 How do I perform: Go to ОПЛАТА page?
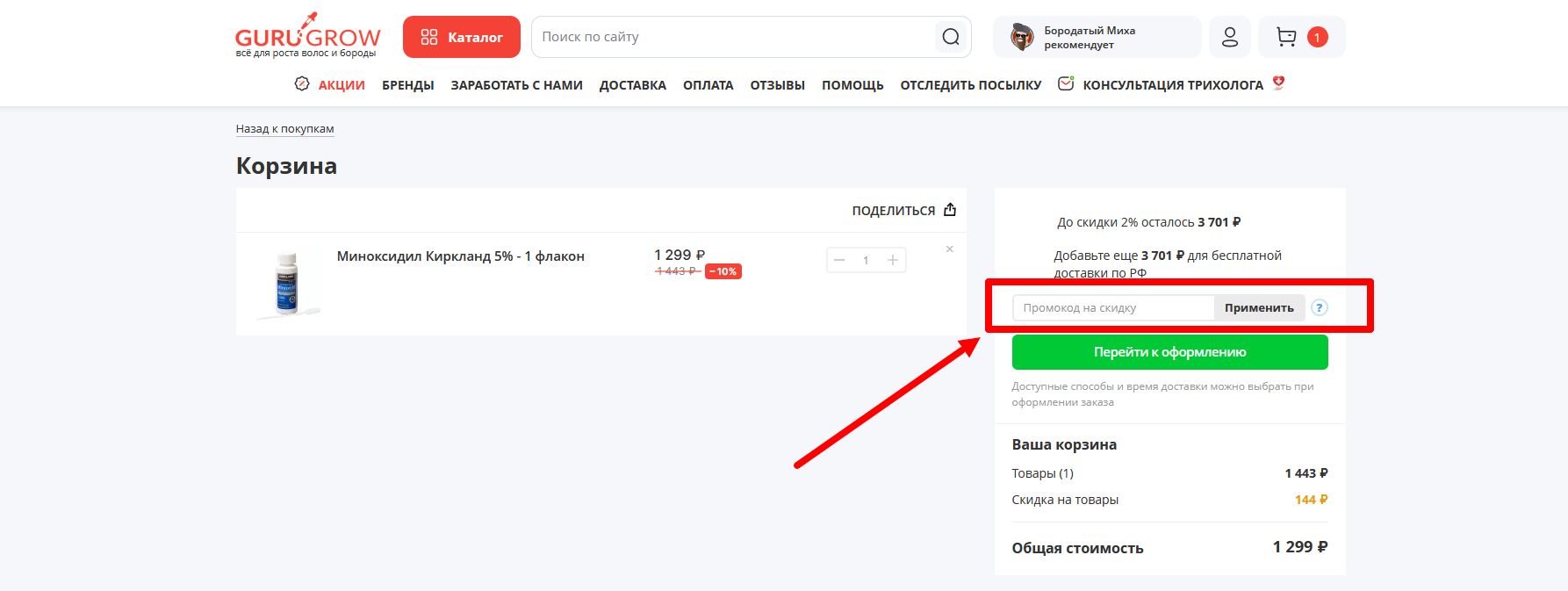pos(708,85)
